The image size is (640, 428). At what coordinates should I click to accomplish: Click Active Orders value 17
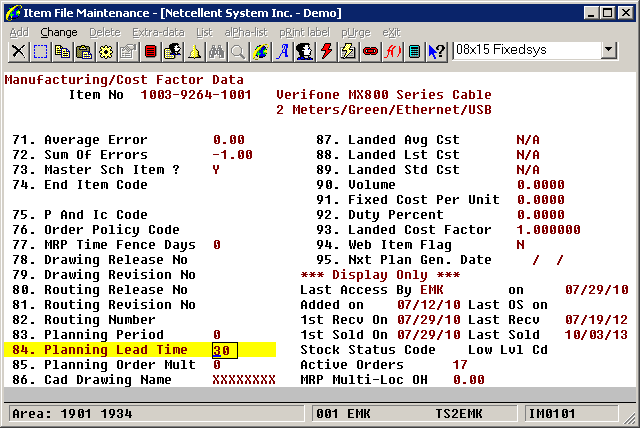click(460, 365)
